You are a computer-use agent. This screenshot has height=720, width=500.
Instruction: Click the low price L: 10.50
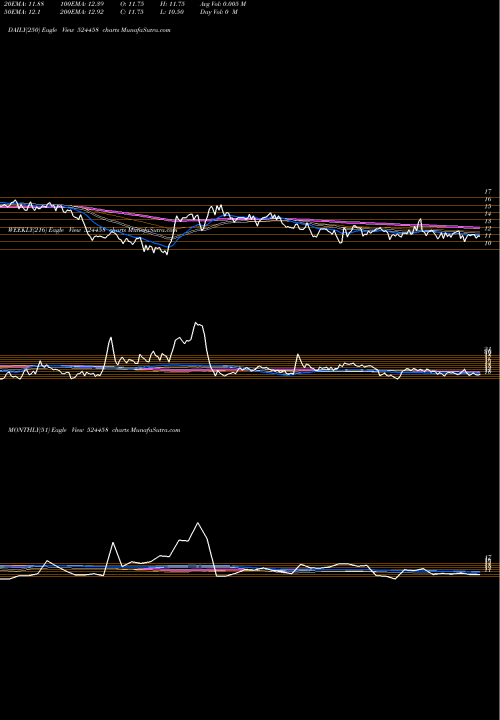[x=172, y=12]
